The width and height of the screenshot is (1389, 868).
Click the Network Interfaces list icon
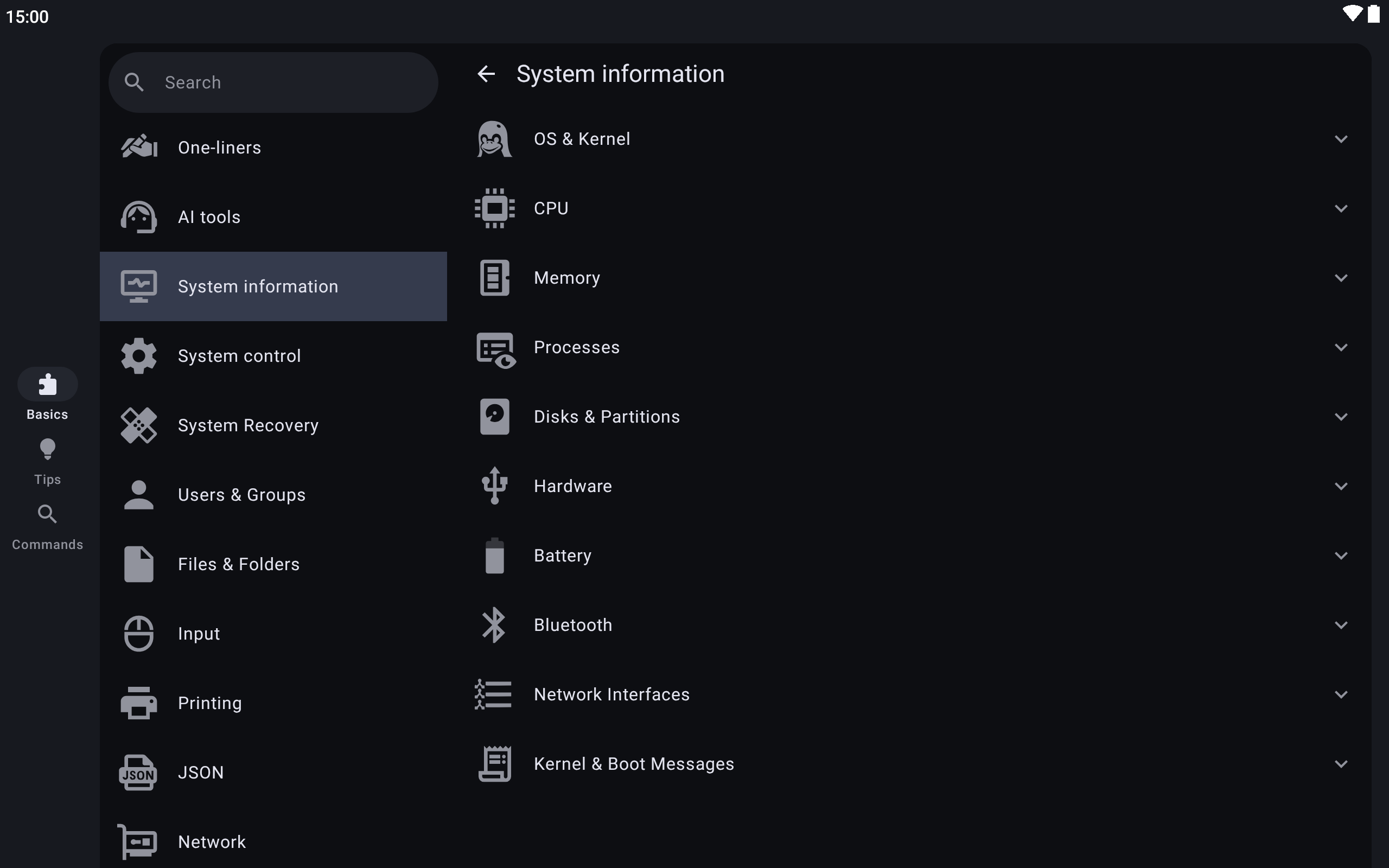coord(493,694)
